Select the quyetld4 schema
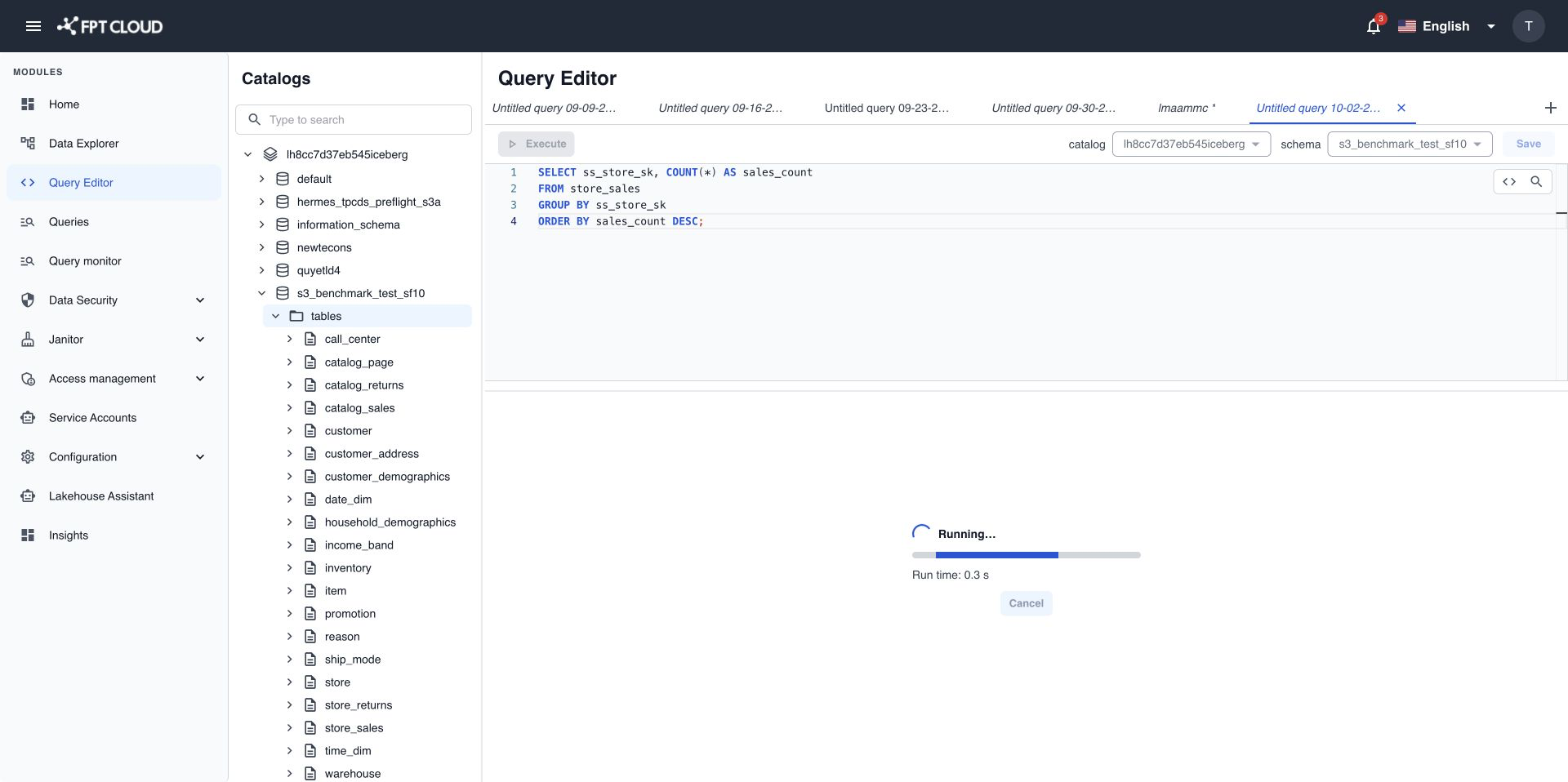This screenshot has width=1568, height=782. click(318, 270)
